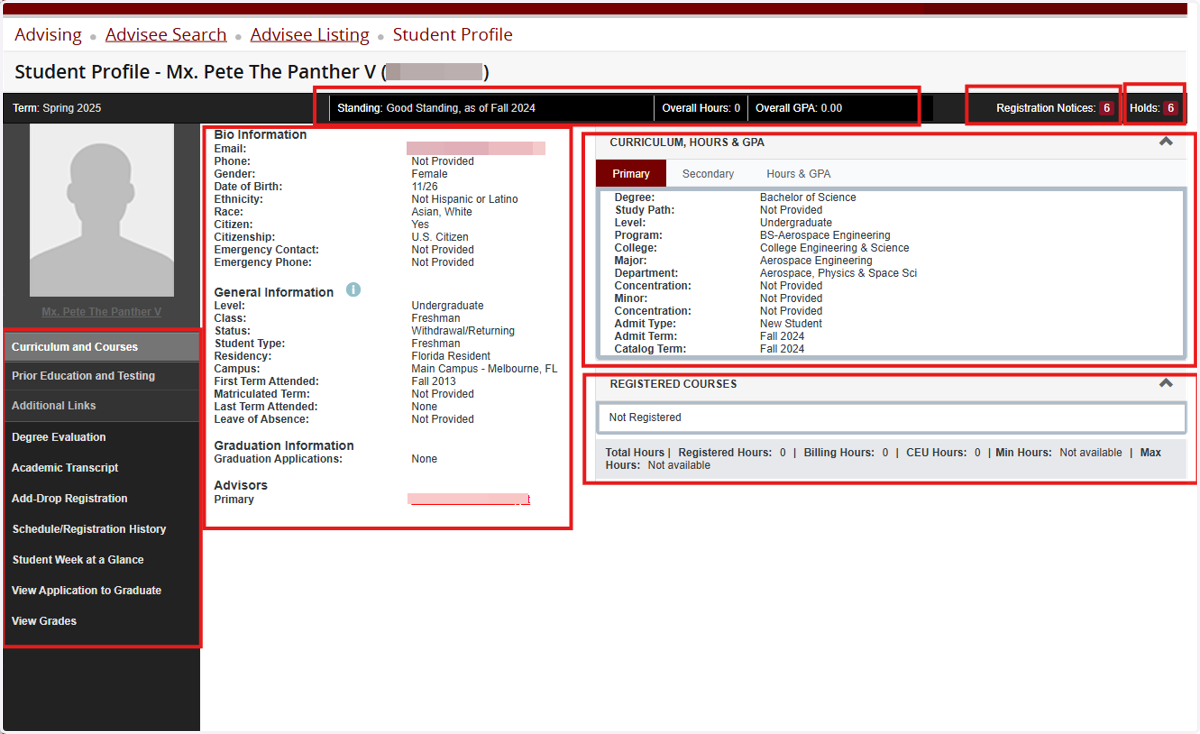The width and height of the screenshot is (1200, 734).
Task: Click the Registered Hours: 0 summary text
Action: coord(732,453)
